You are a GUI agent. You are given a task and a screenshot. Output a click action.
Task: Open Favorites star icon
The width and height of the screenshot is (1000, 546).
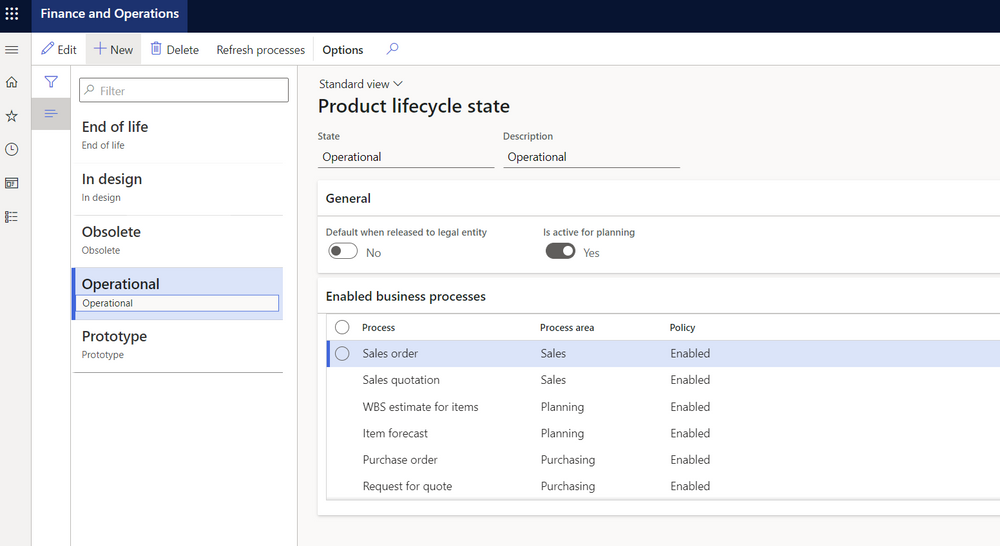click(x=12, y=116)
